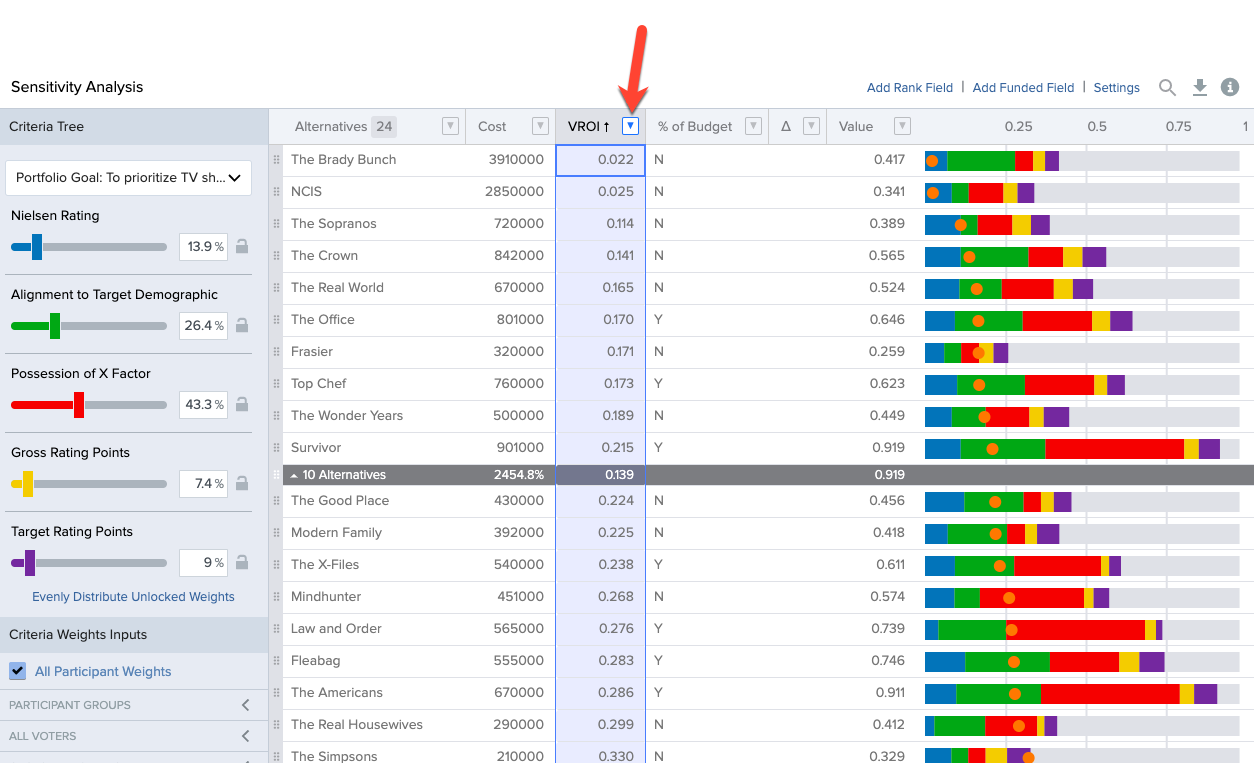Open the info icon

(1230, 87)
